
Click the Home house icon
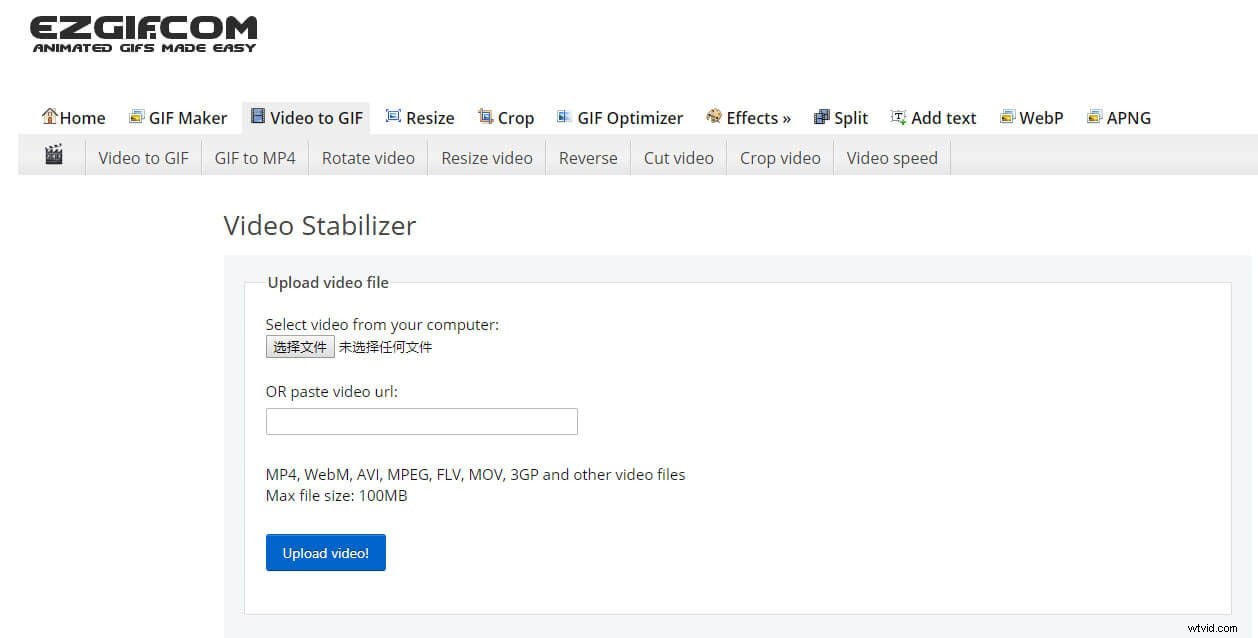[50, 116]
